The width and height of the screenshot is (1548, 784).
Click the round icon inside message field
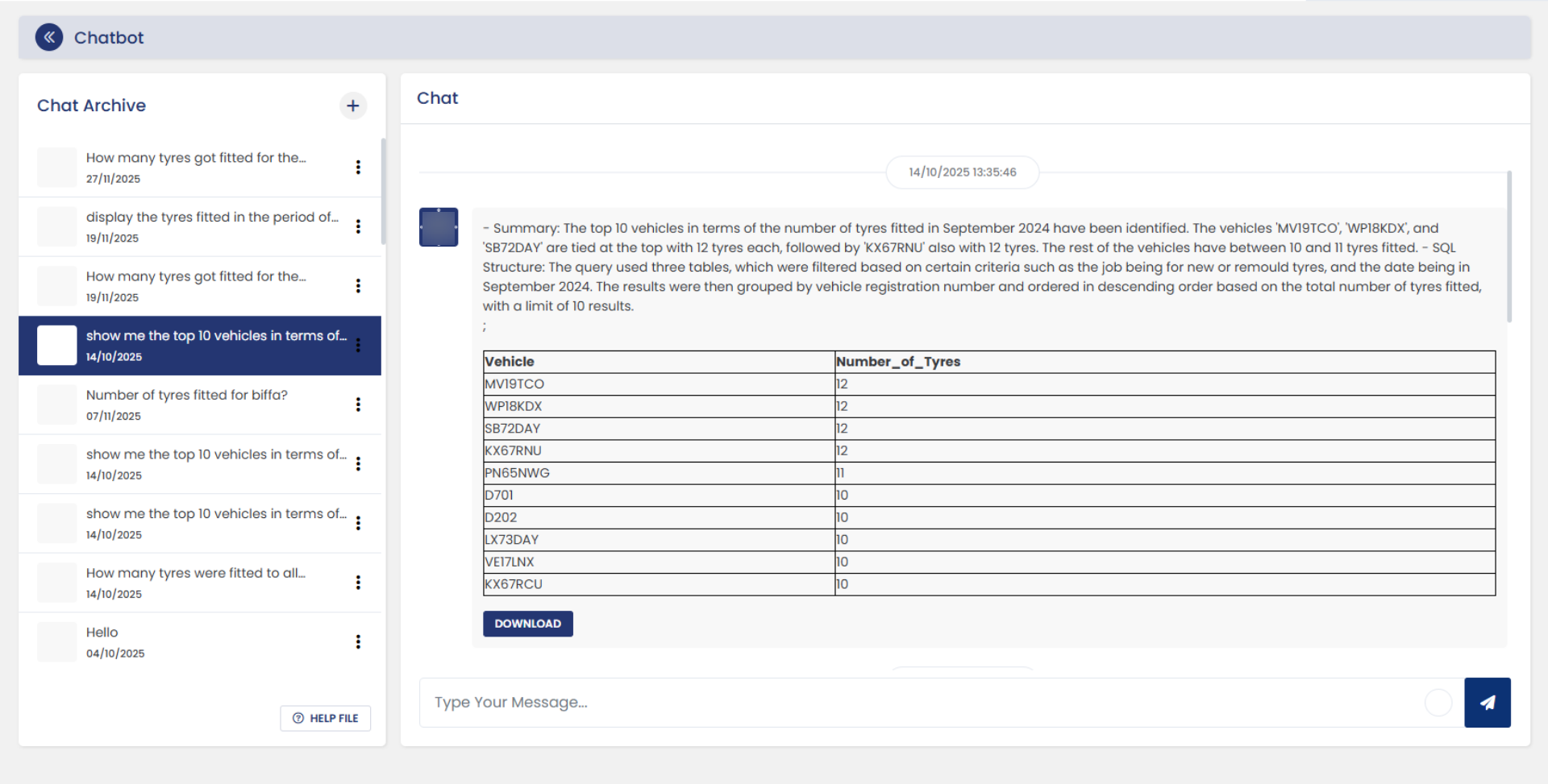1438,703
